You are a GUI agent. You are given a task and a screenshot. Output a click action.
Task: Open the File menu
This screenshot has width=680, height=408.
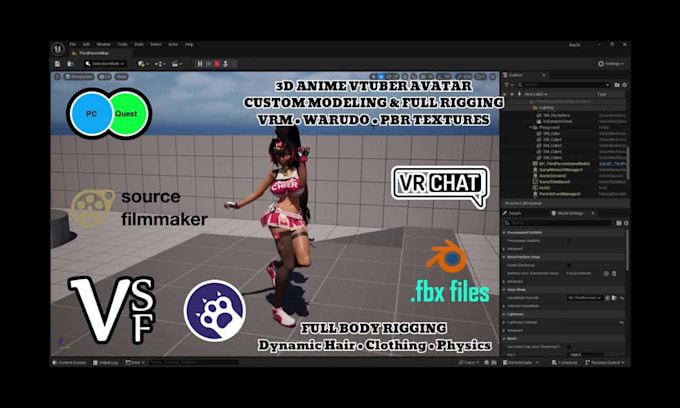click(x=73, y=44)
